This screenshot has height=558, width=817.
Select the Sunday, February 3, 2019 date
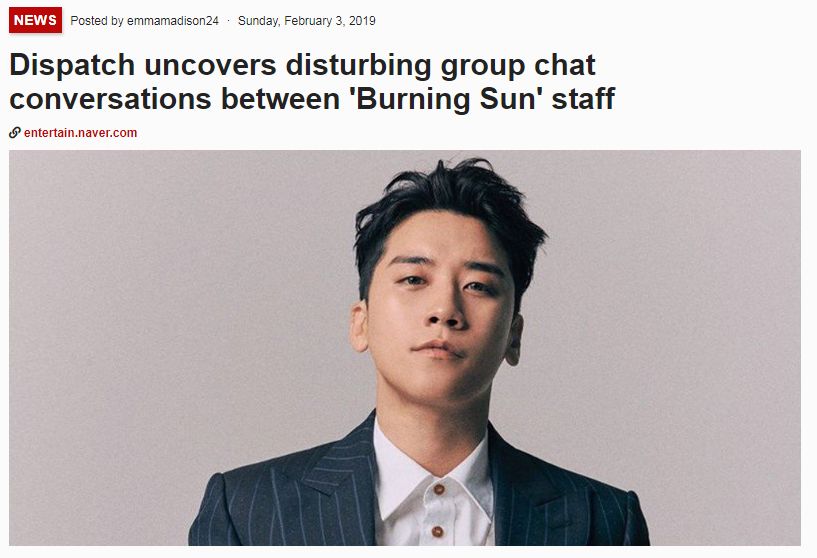tap(306, 21)
